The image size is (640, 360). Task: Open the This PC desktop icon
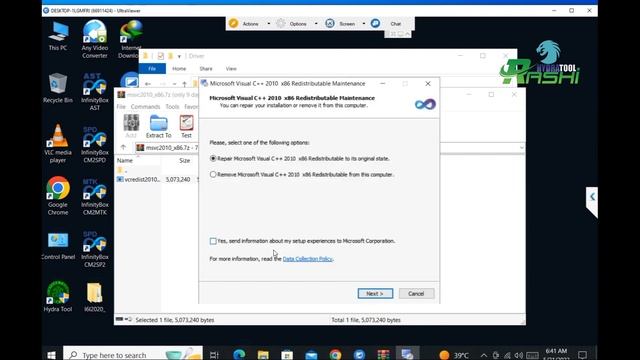pos(58,36)
